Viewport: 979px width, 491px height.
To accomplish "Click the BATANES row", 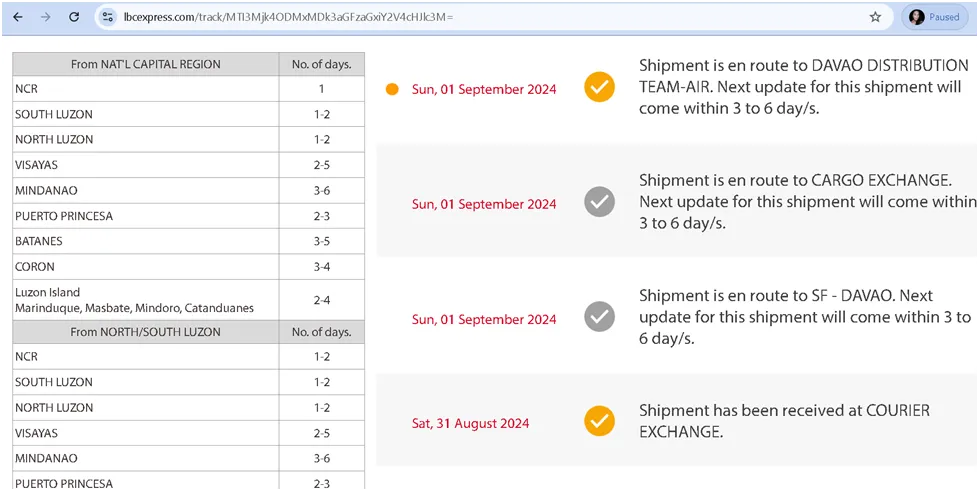I will click(189, 241).
